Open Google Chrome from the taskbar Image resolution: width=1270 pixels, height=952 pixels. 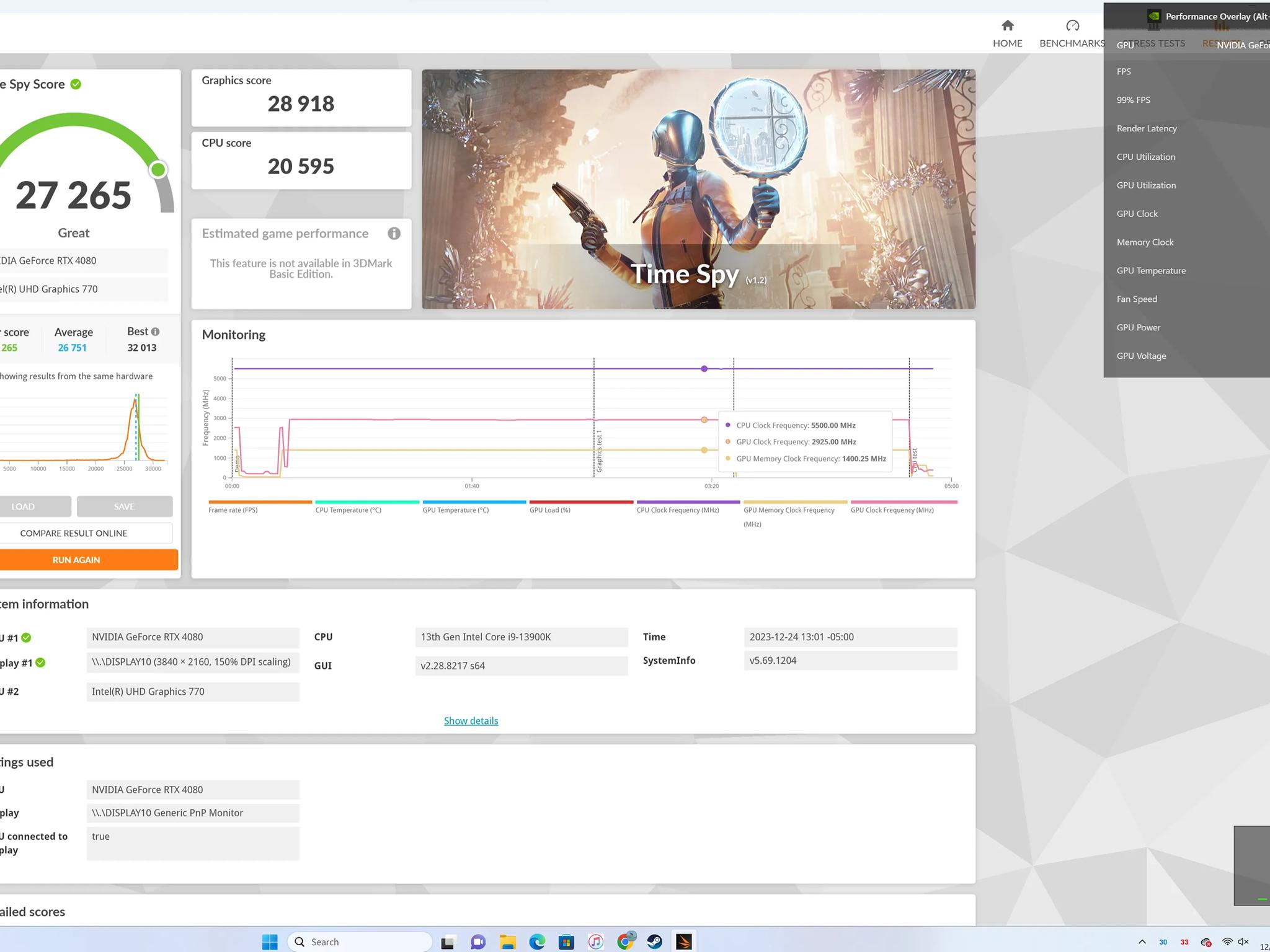coord(626,941)
